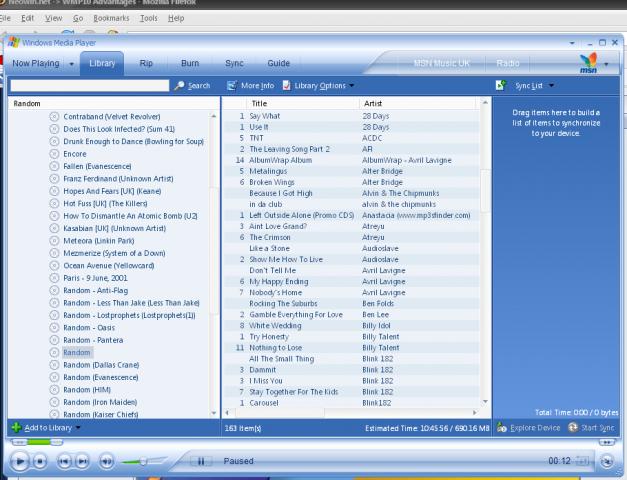627x480 pixels.
Task: Click the Library Options checklist icon
Action: (x=286, y=86)
